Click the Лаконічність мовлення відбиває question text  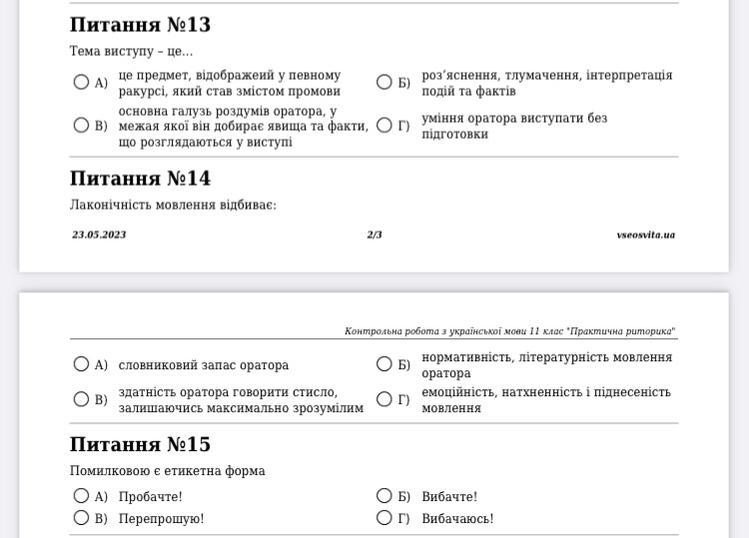click(173, 205)
